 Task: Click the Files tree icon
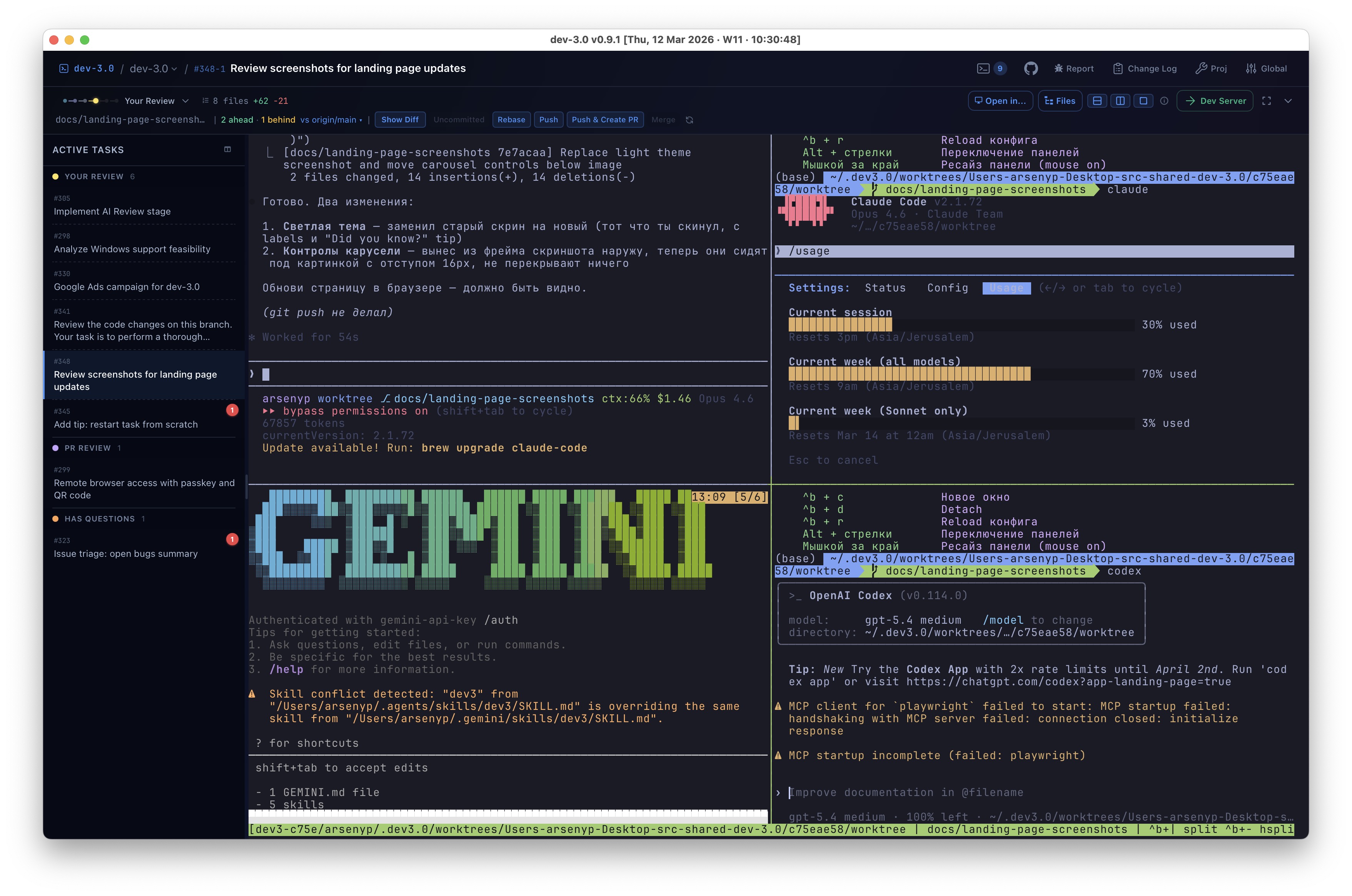[x=1060, y=101]
